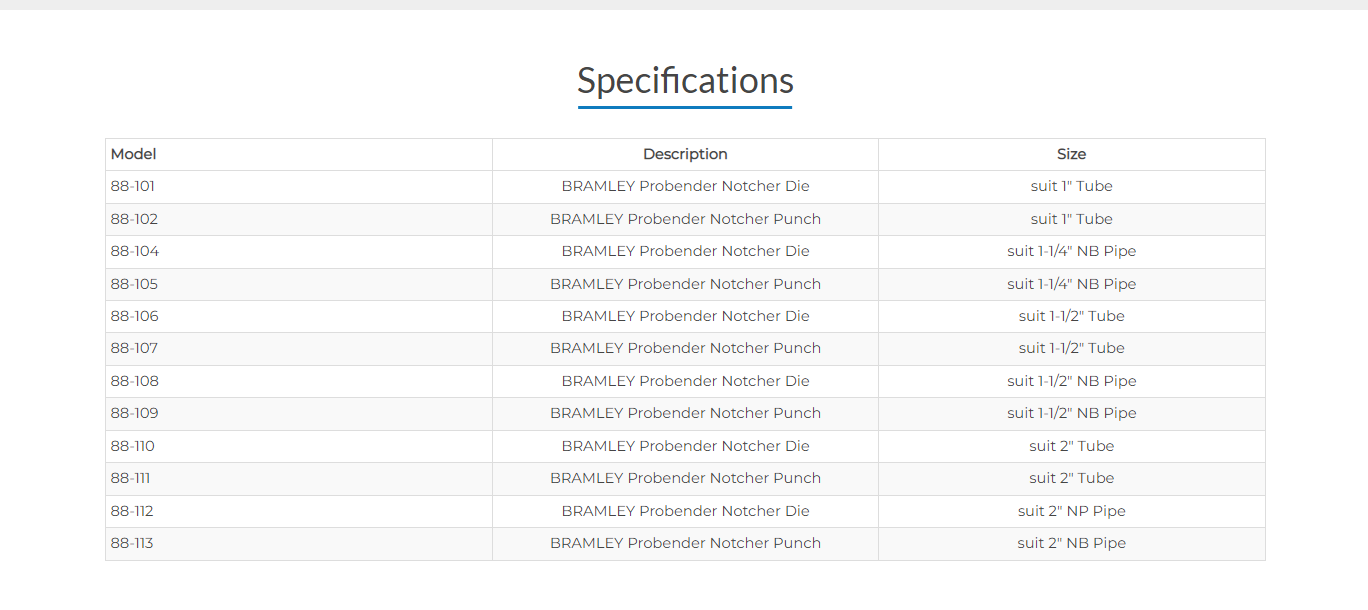Image resolution: width=1368 pixels, height=610 pixels.
Task: Click the size for model 88-106
Action: tap(1071, 316)
